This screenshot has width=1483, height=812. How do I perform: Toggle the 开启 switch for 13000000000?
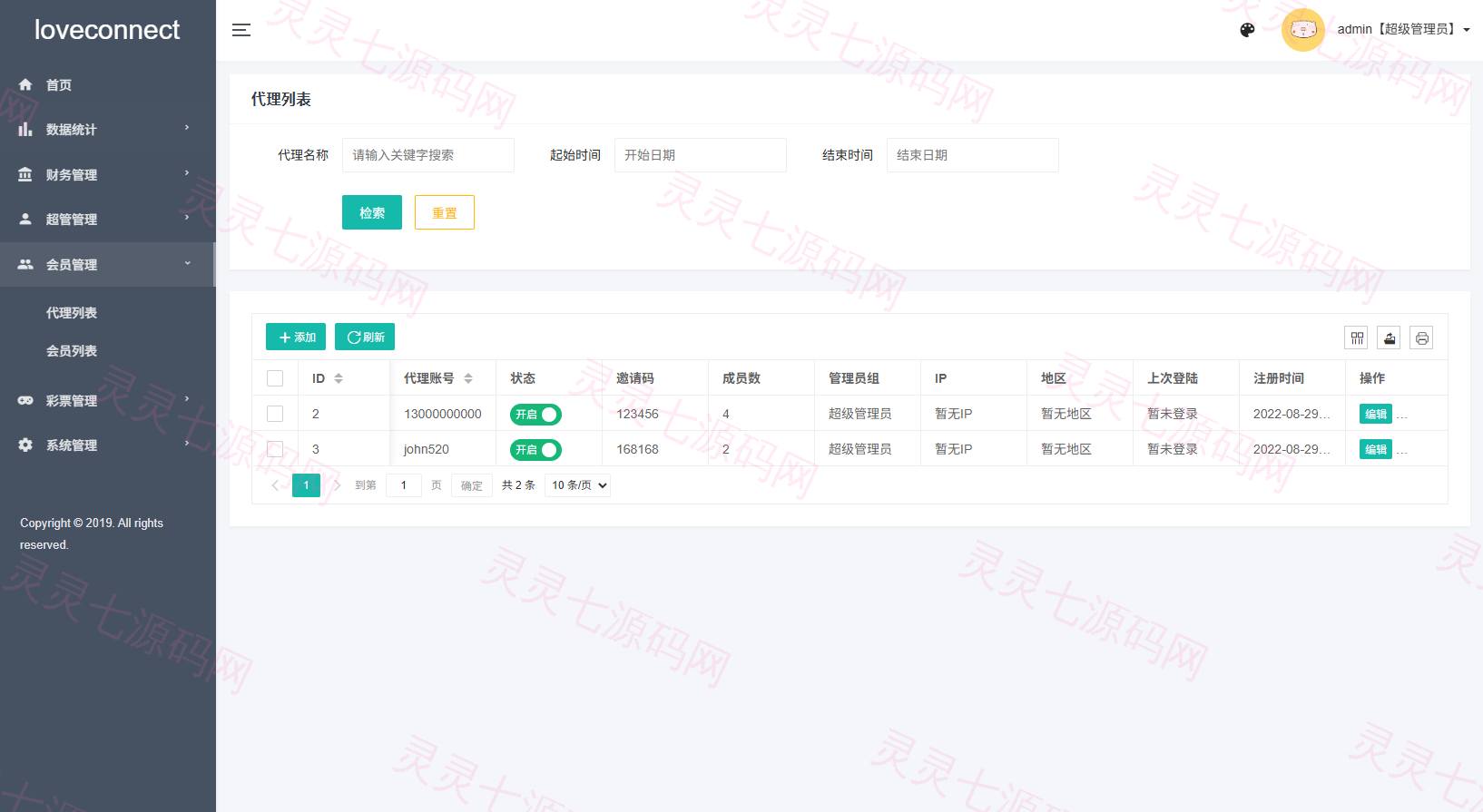535,415
